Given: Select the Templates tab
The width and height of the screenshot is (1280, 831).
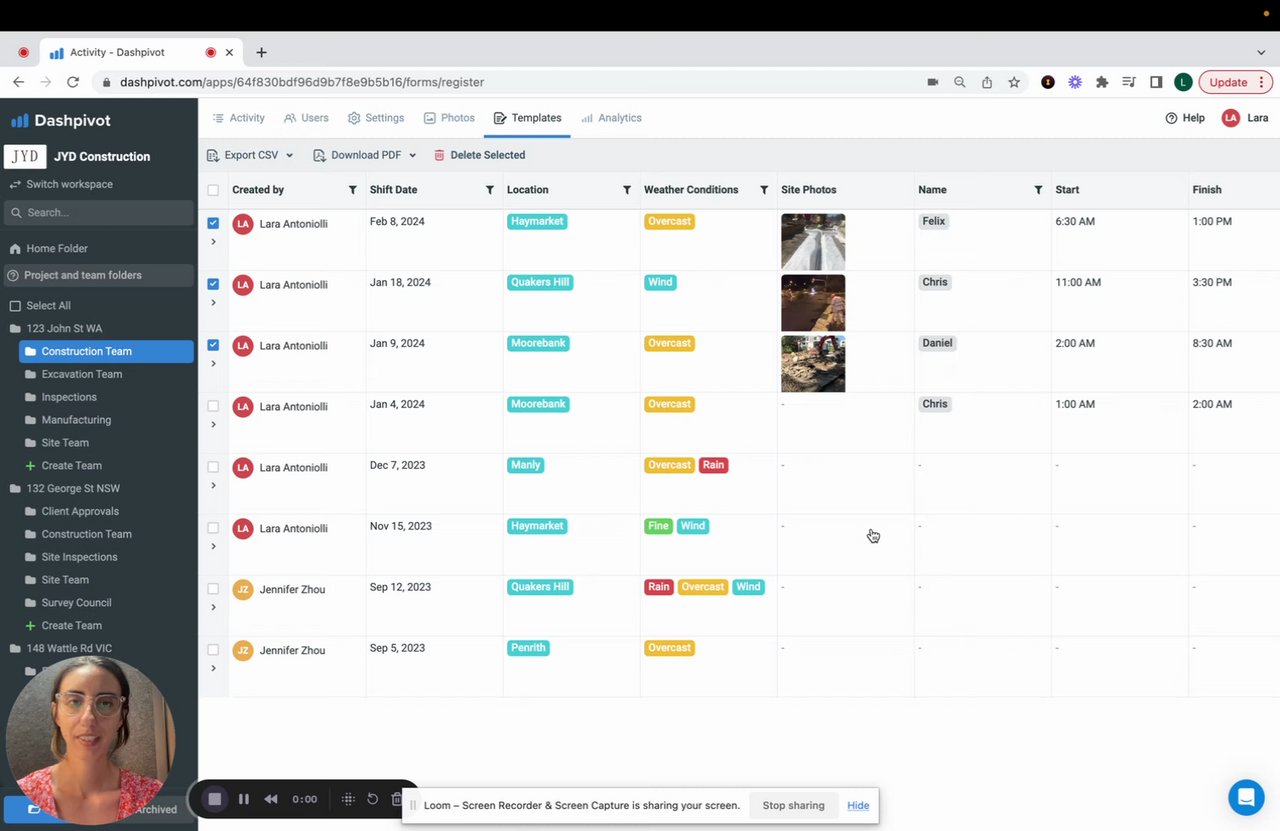Looking at the screenshot, I should pos(527,118).
